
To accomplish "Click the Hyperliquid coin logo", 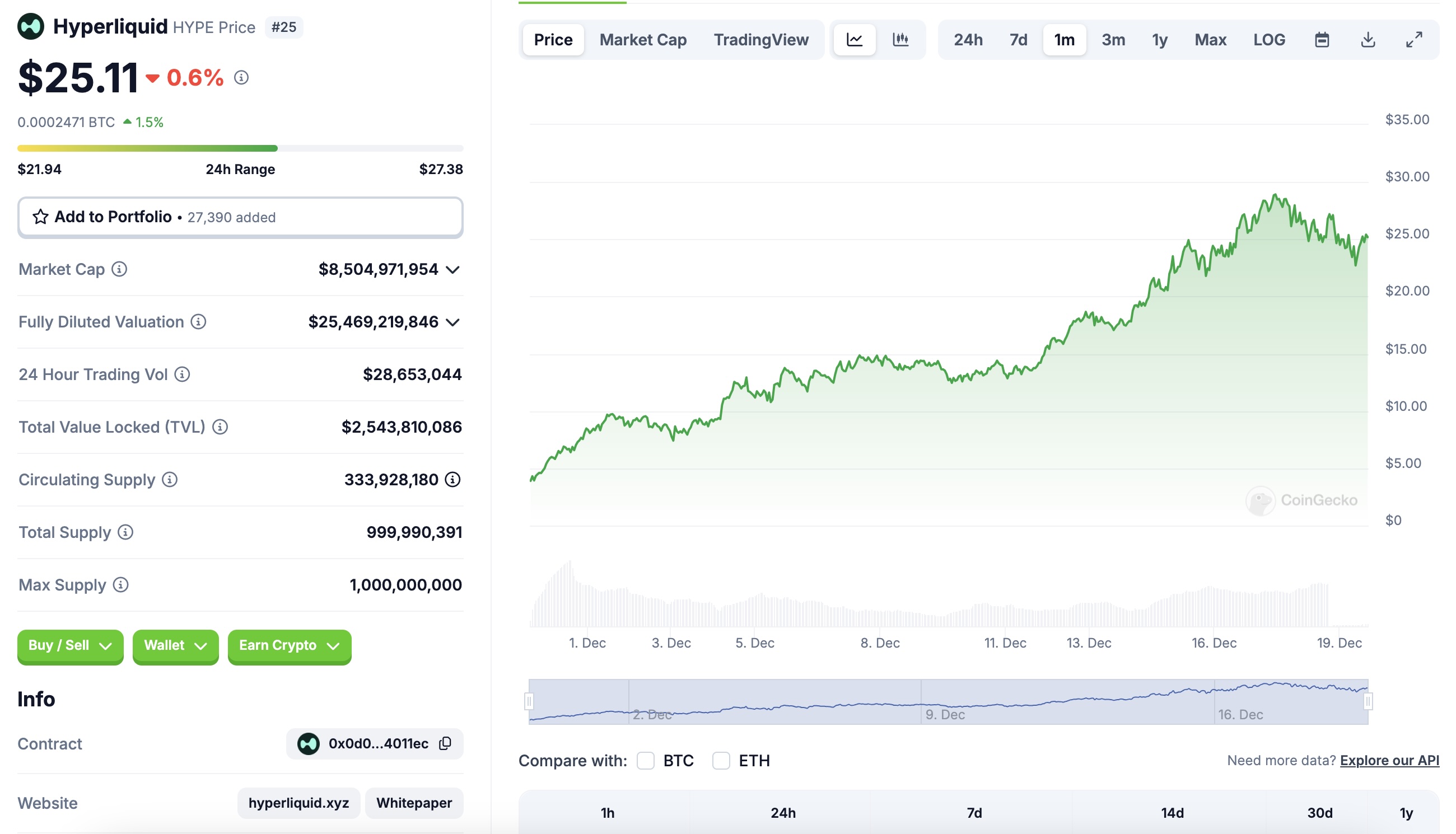I will (x=31, y=26).
